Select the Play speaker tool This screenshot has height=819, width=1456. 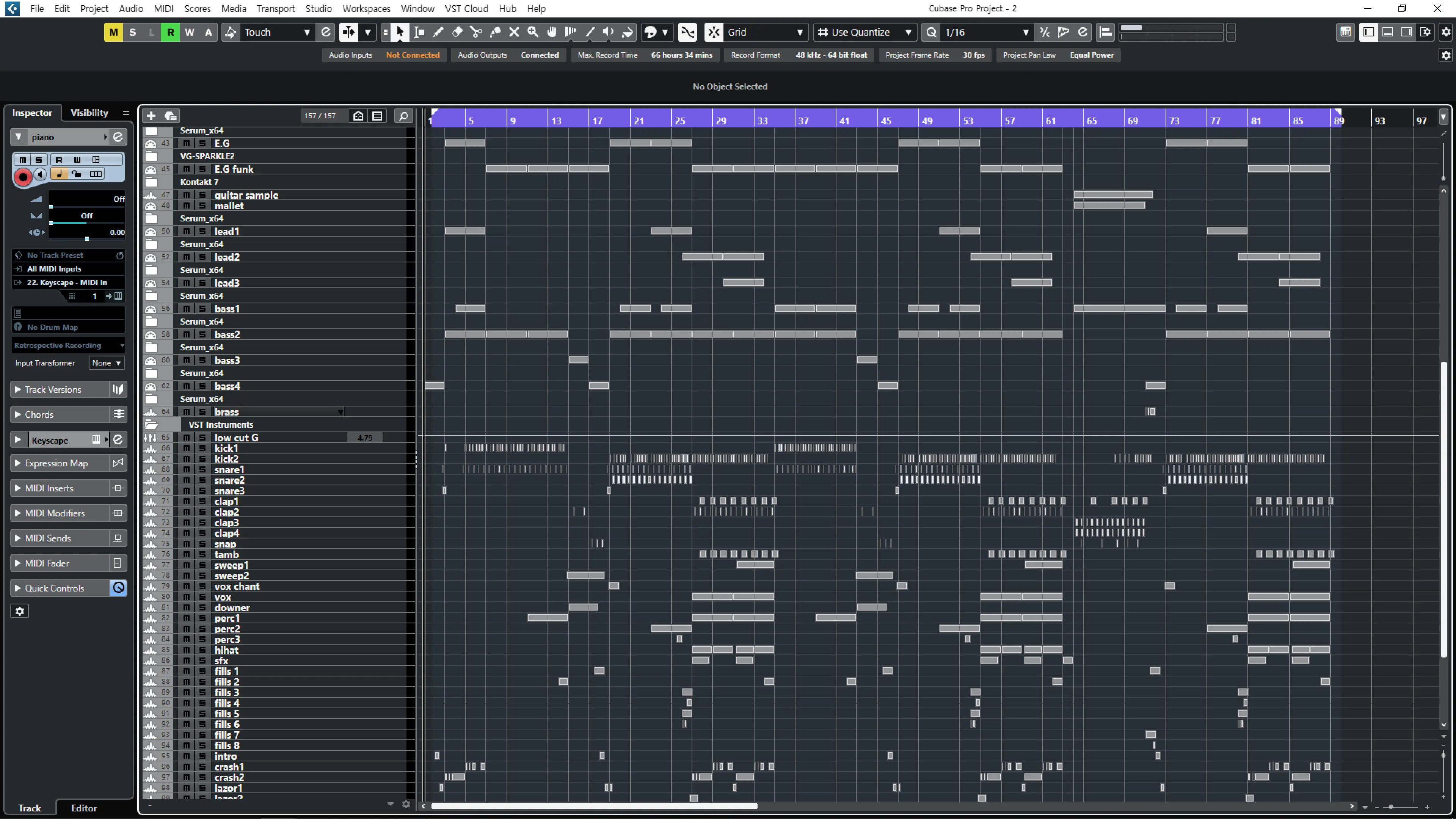click(x=608, y=32)
